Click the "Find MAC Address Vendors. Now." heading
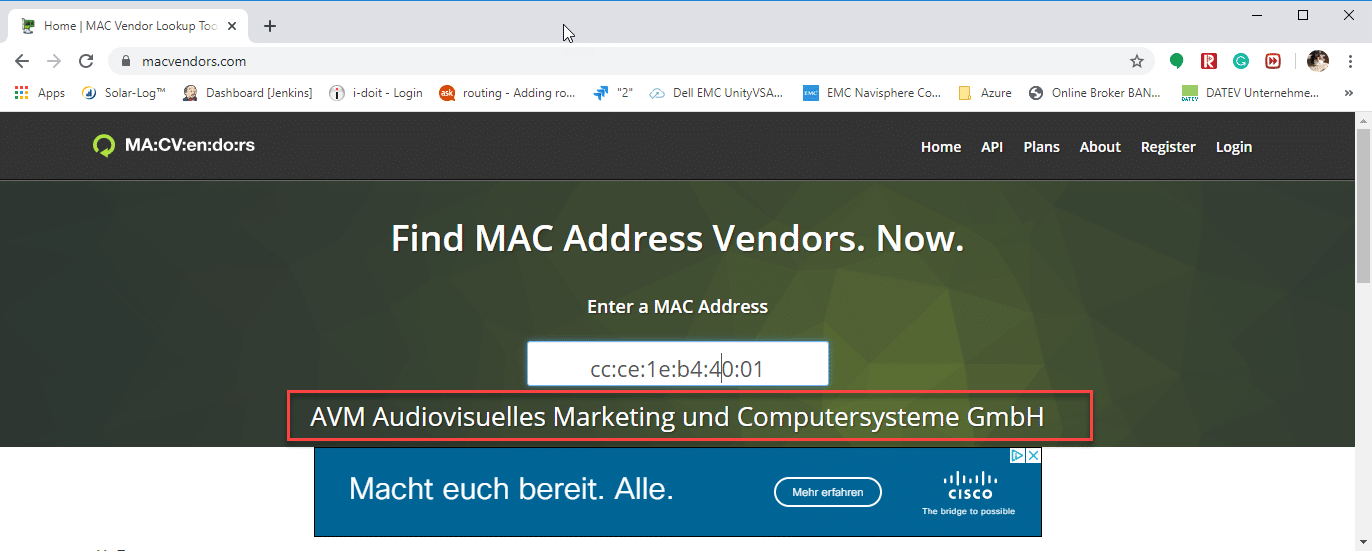Image resolution: width=1372 pixels, height=551 pixels. click(x=677, y=238)
